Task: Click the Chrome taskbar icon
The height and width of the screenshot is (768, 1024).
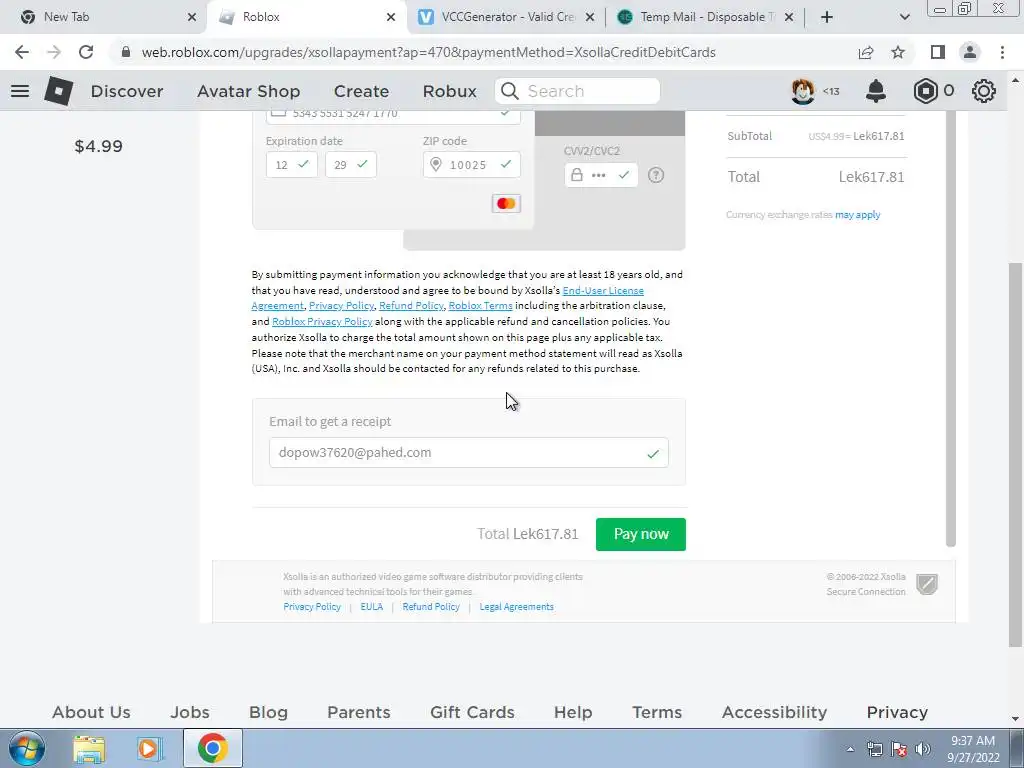Action: coord(212,748)
